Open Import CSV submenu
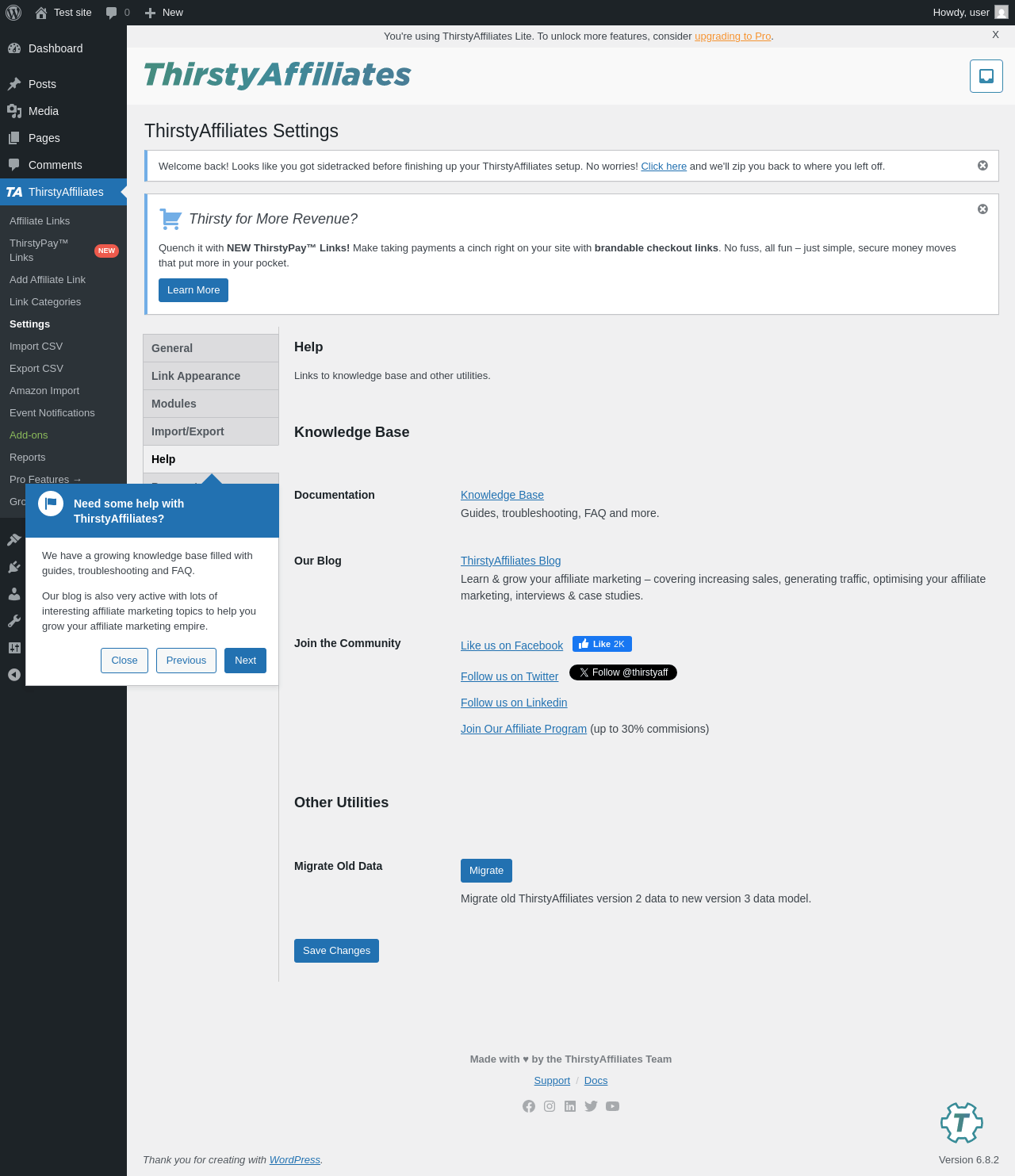 pos(63,347)
